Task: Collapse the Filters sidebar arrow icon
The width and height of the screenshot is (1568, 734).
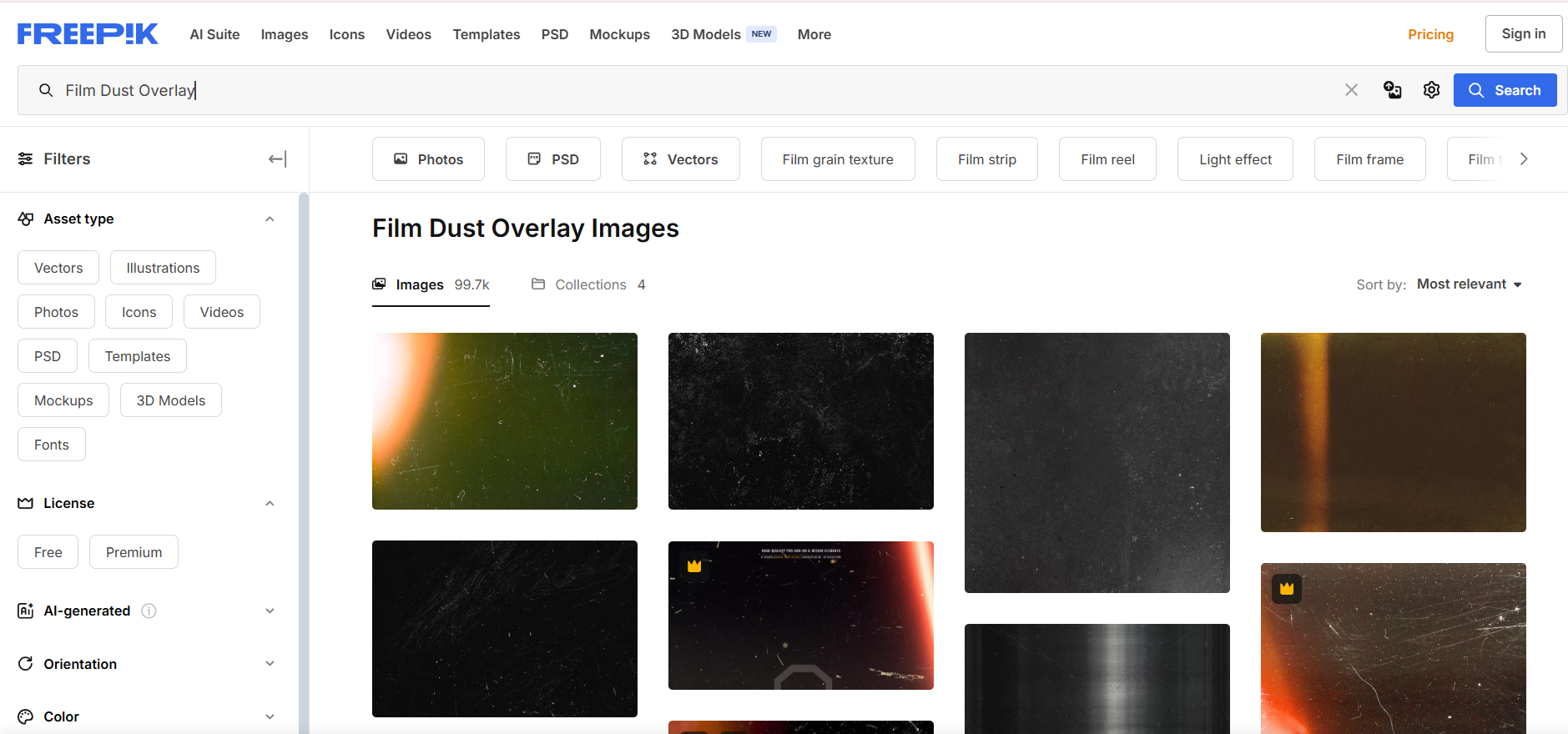Action: pyautogui.click(x=277, y=159)
